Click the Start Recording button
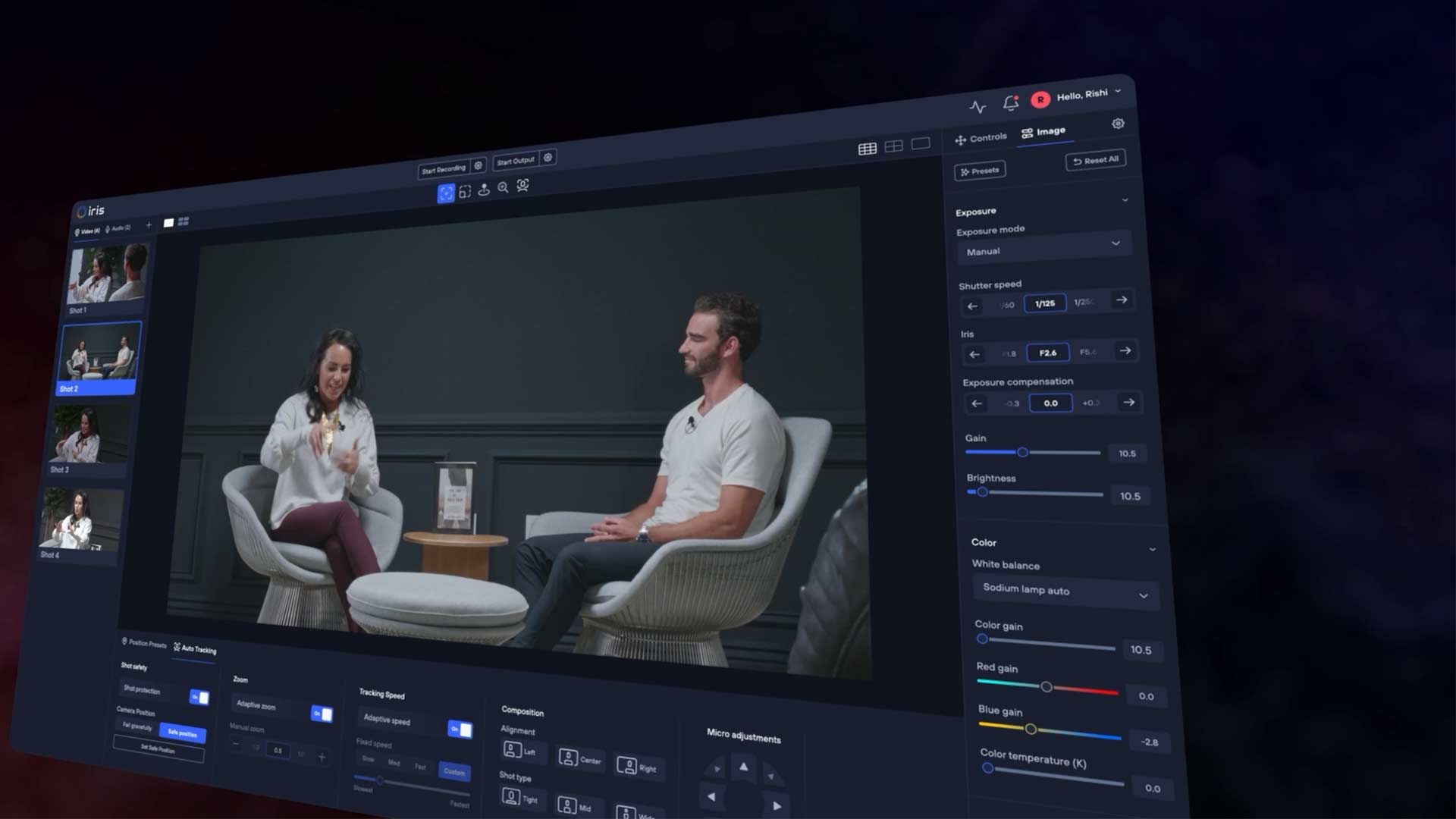The height and width of the screenshot is (819, 1456). (444, 169)
